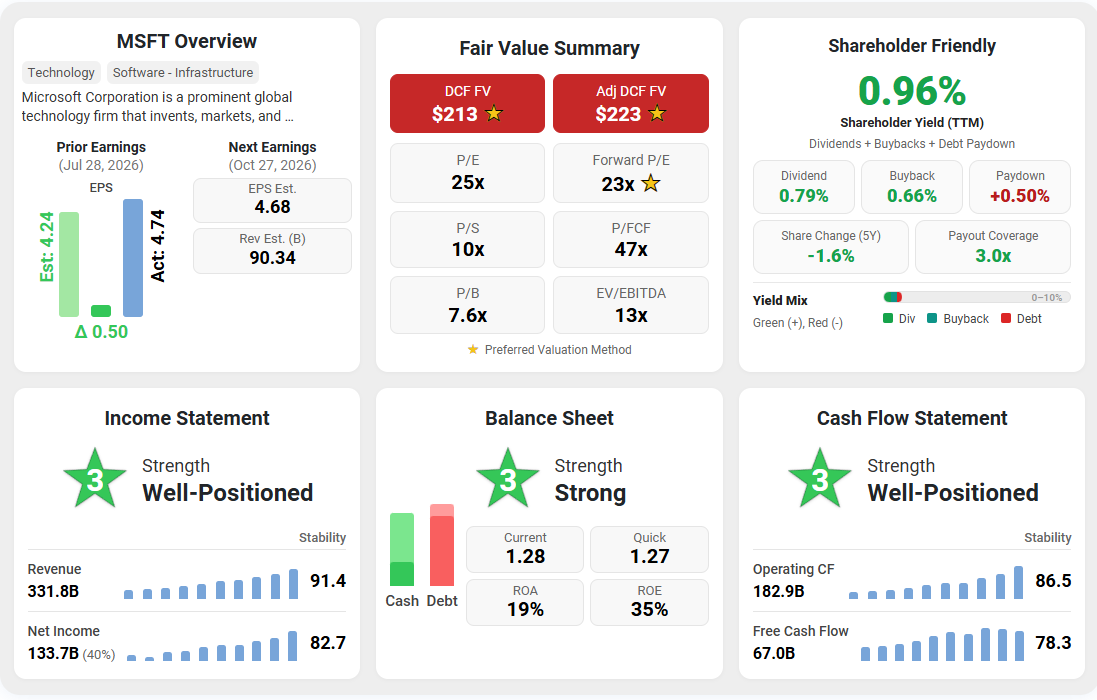Click the teal Buyback legend square
Viewport: 1097px width, 700px height.
(932, 318)
